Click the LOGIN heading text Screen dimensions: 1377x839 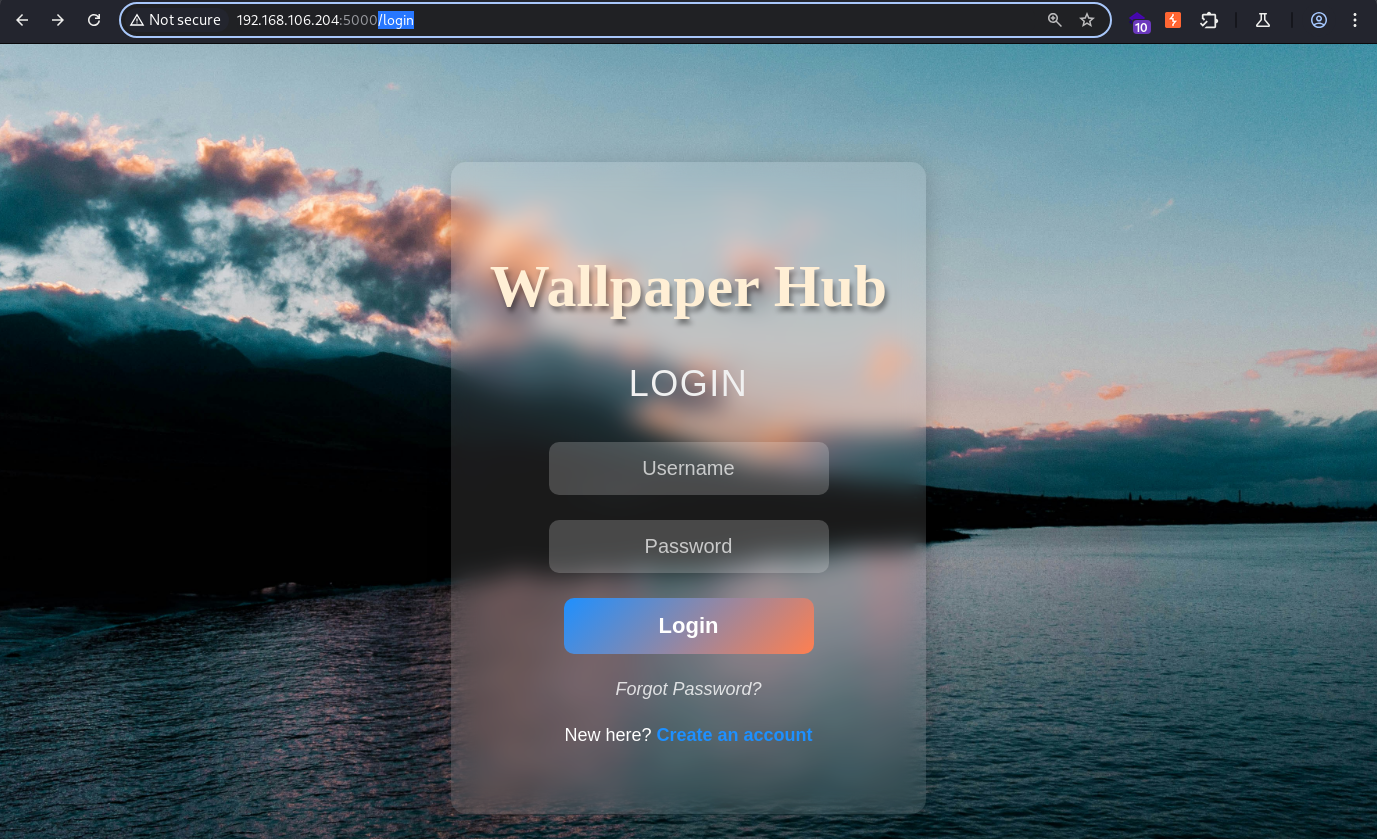[688, 384]
